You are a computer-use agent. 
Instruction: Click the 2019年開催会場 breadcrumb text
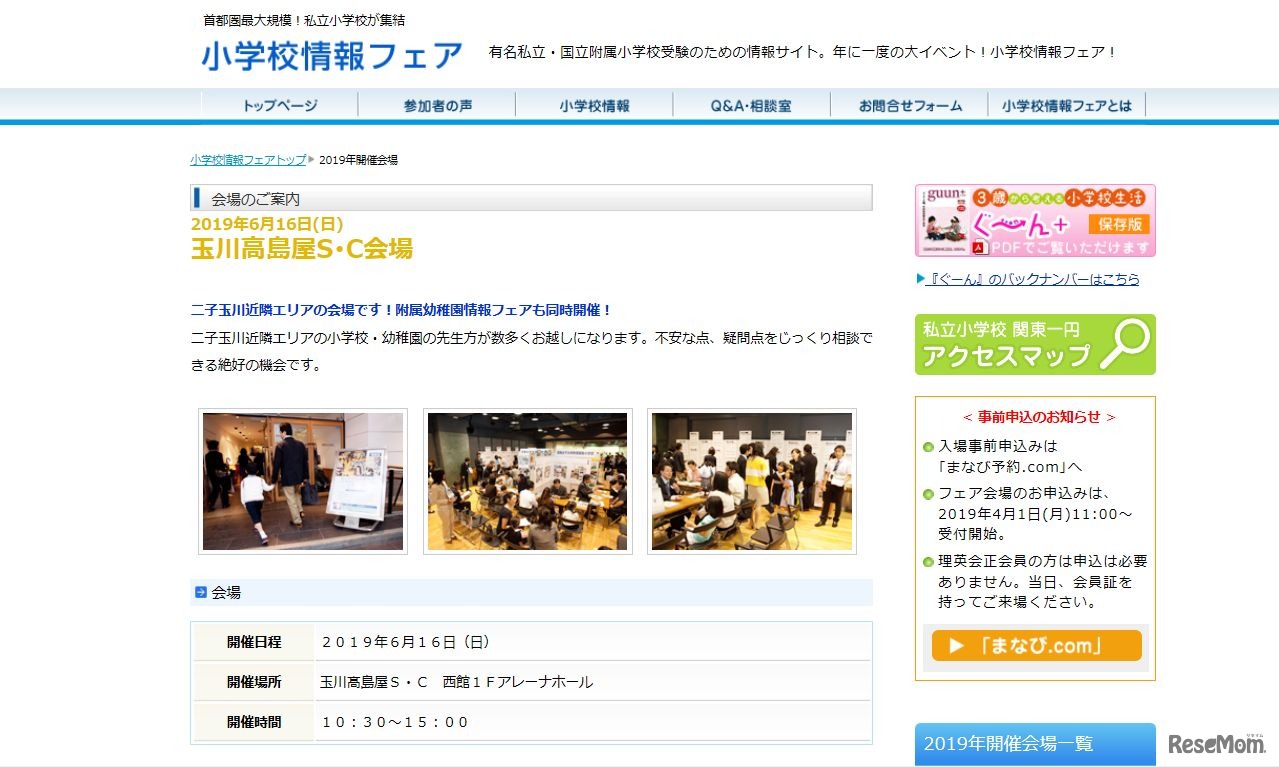pyautogui.click(x=359, y=160)
